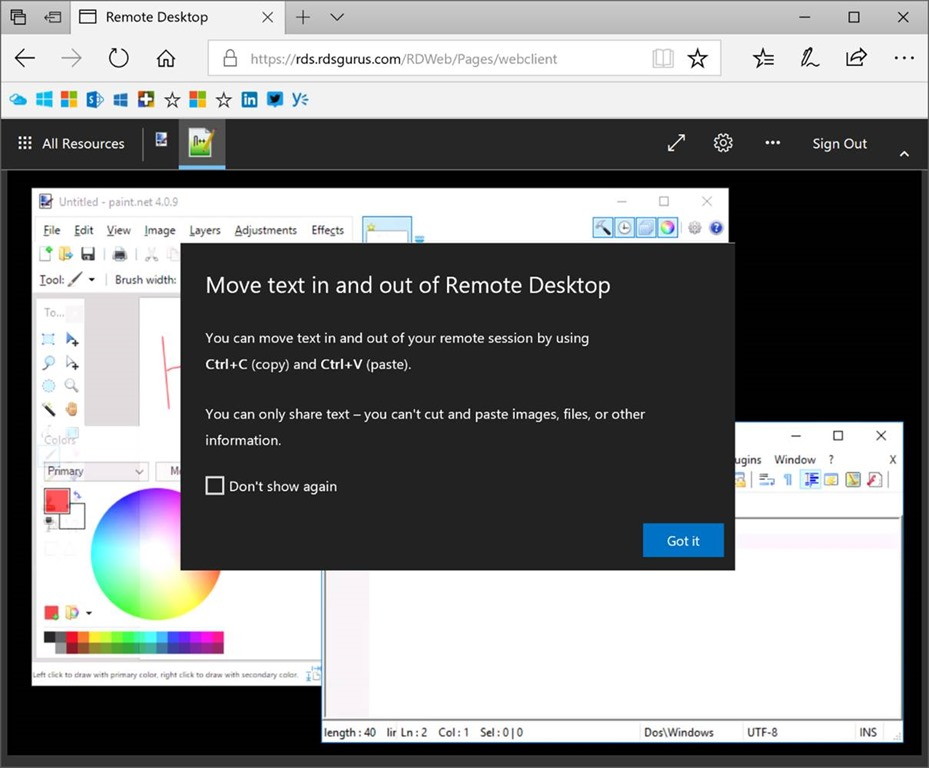Open the Primary color selector dropdown
The height and width of the screenshot is (768, 929).
click(95, 471)
